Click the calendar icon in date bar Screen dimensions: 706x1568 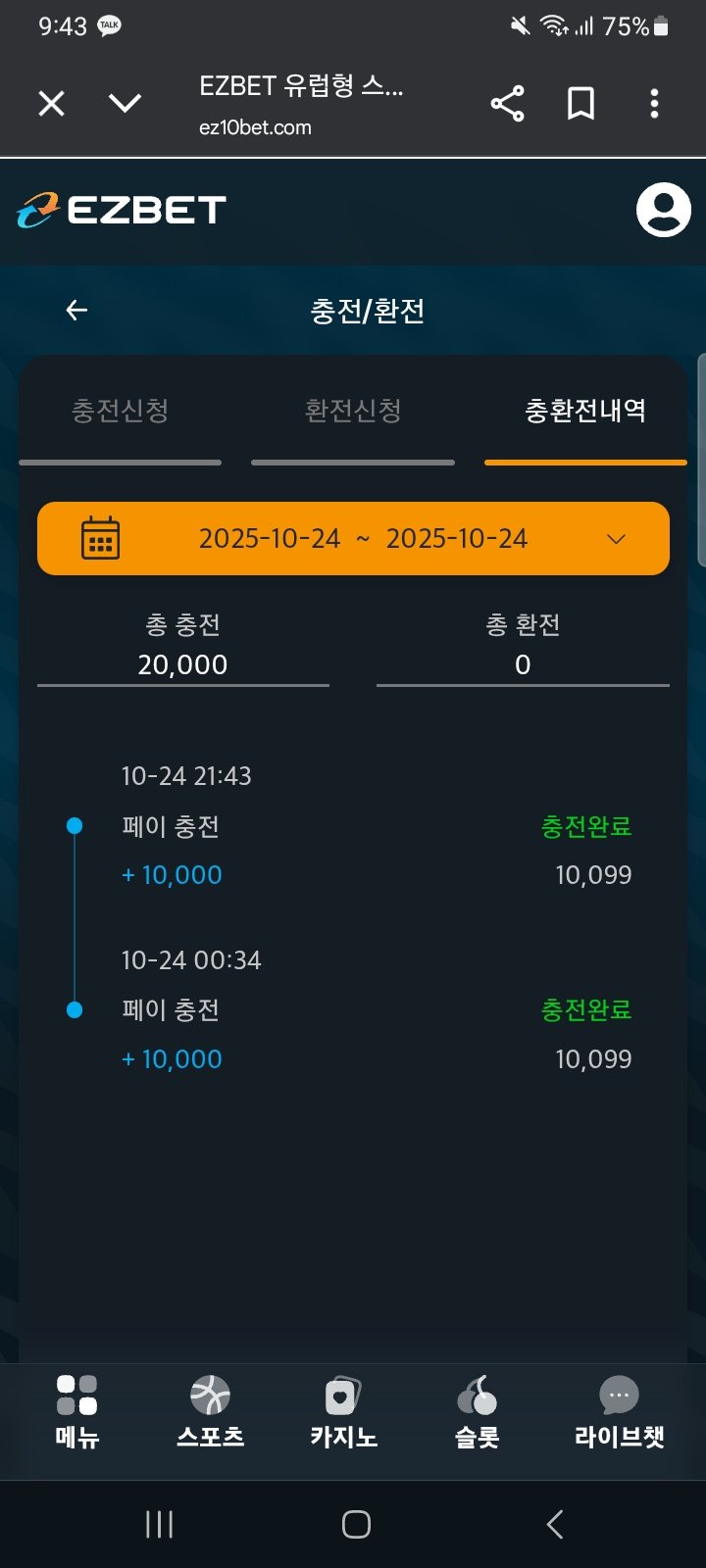click(x=100, y=538)
